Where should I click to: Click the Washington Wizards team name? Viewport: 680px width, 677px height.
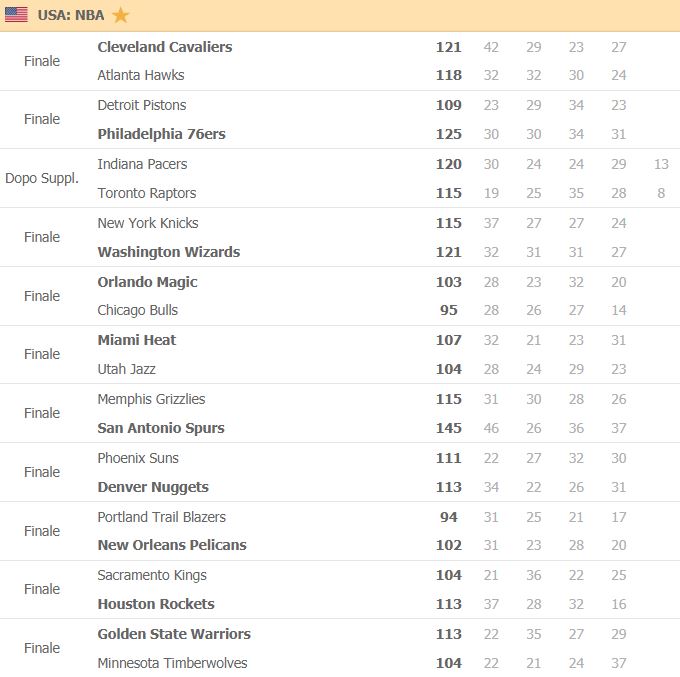tap(169, 252)
